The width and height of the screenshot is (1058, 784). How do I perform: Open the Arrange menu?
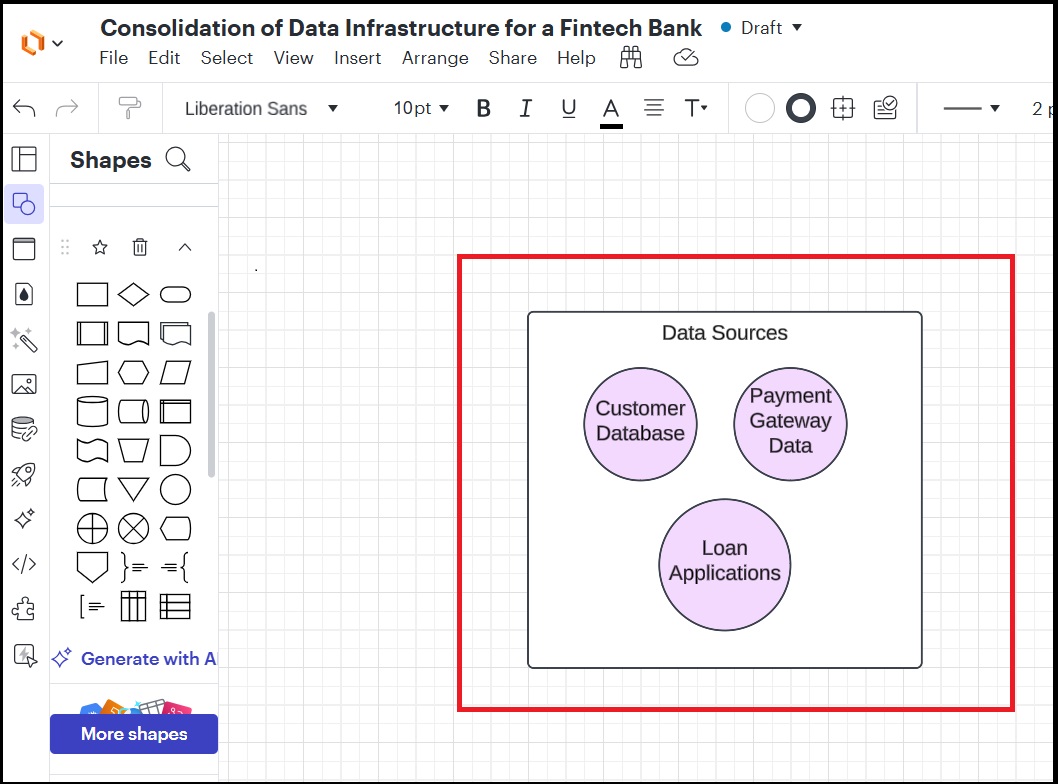pyautogui.click(x=435, y=58)
